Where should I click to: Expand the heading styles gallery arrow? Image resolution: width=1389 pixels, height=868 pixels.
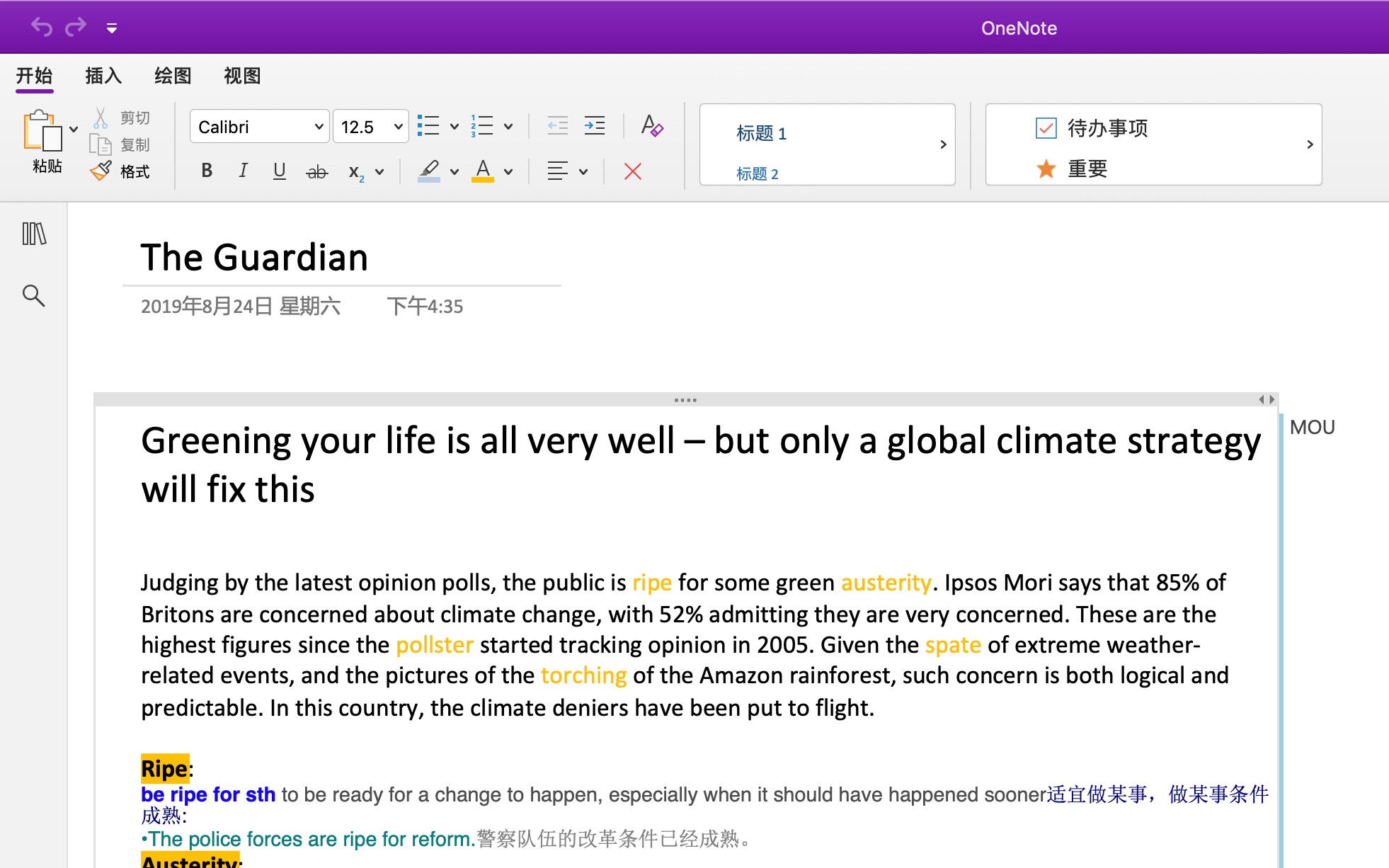[x=943, y=144]
